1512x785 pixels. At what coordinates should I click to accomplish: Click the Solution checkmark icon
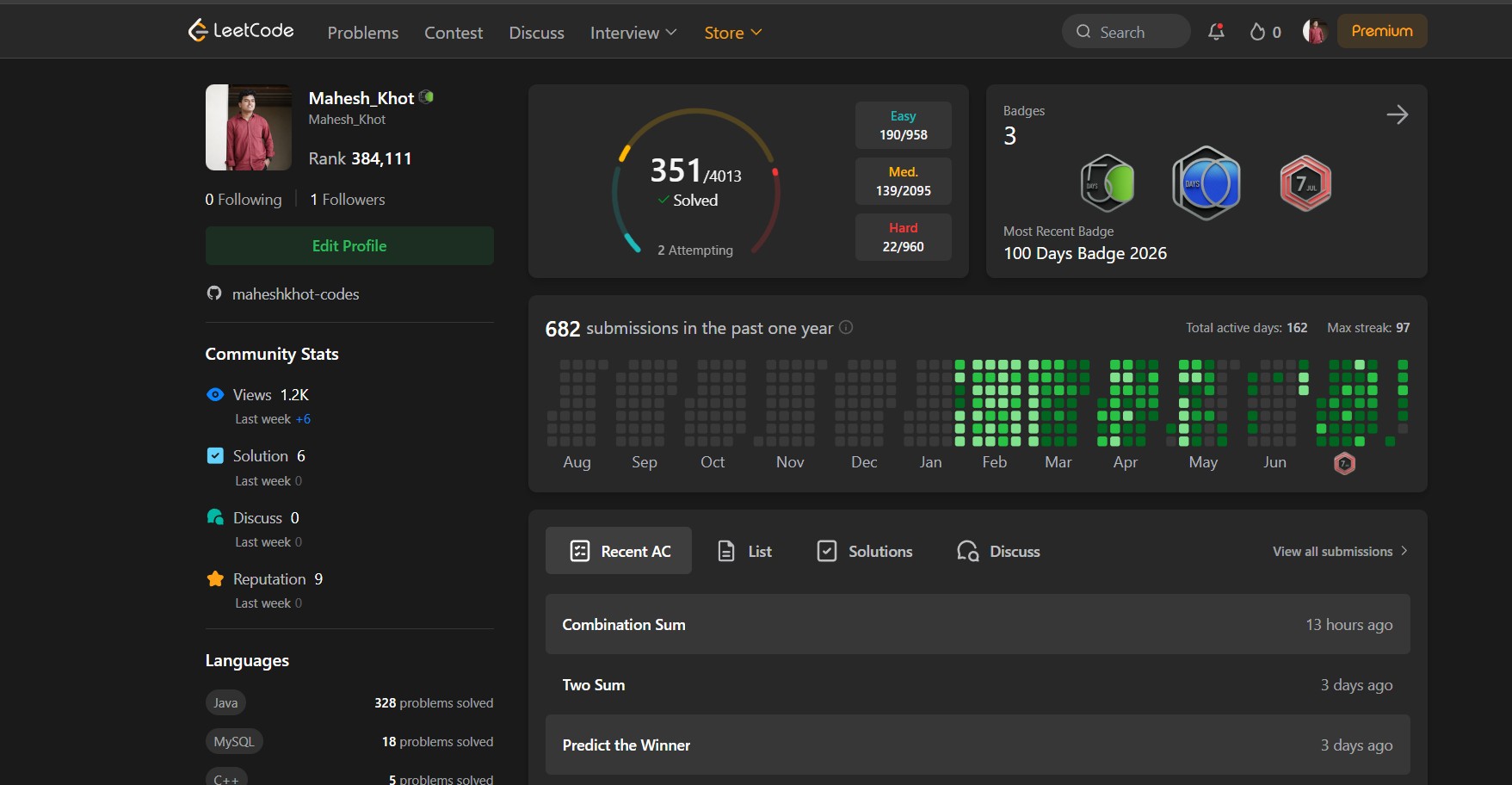(215, 455)
